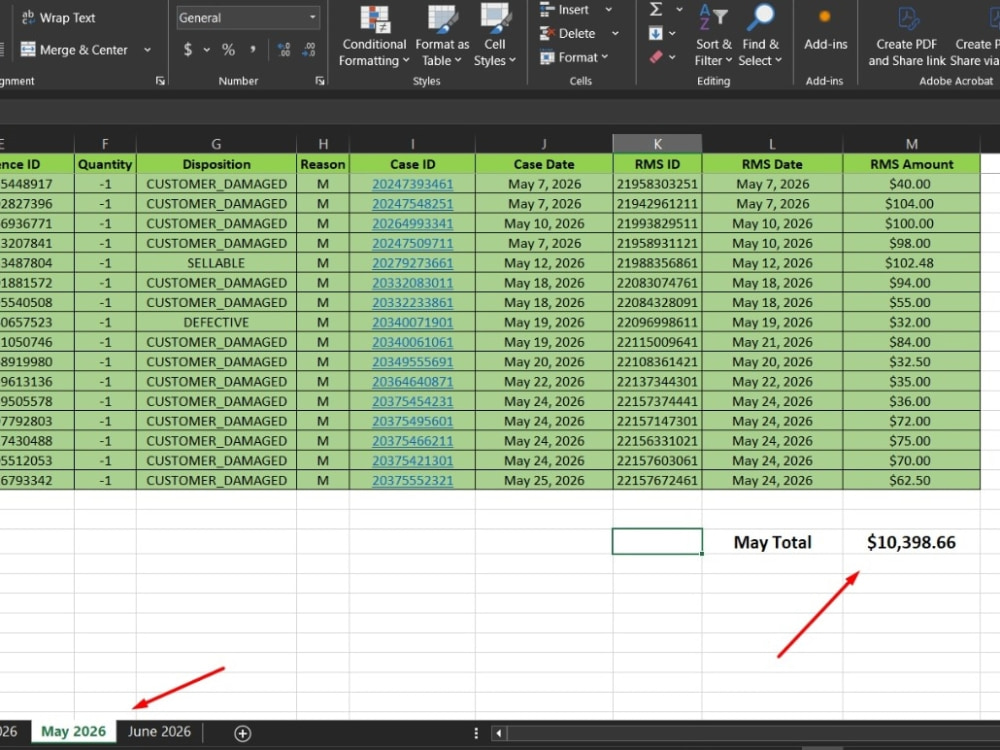Open the General number format combo box
1000x750 pixels.
tap(248, 18)
